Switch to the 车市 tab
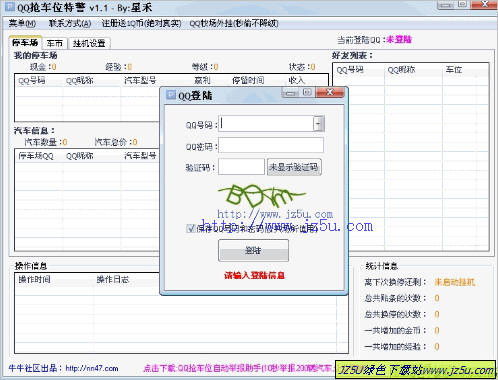The height and width of the screenshot is (380, 498). 55,43
